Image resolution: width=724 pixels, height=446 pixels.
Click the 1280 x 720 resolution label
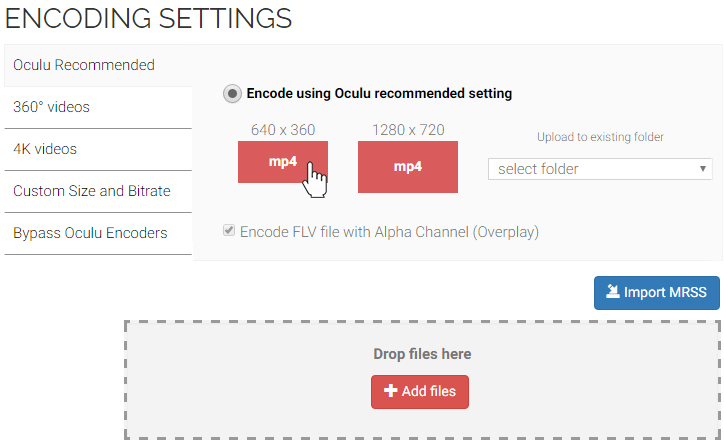pyautogui.click(x=408, y=130)
